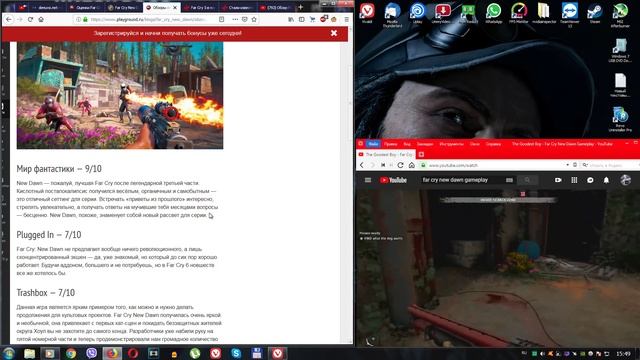Open Viber from the taskbar

pos(91,353)
